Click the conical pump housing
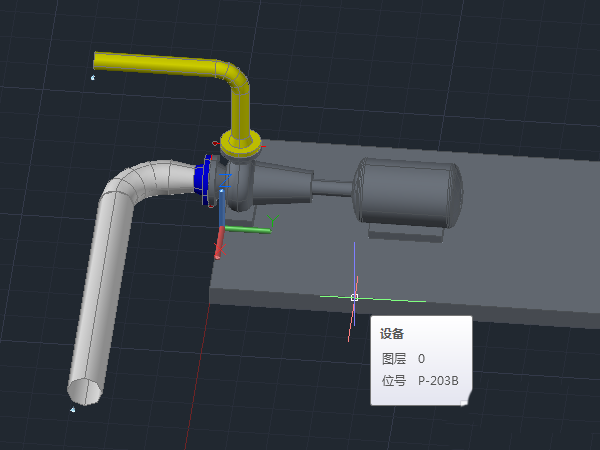Image resolution: width=600 pixels, height=450 pixels. pyautogui.click(x=283, y=183)
